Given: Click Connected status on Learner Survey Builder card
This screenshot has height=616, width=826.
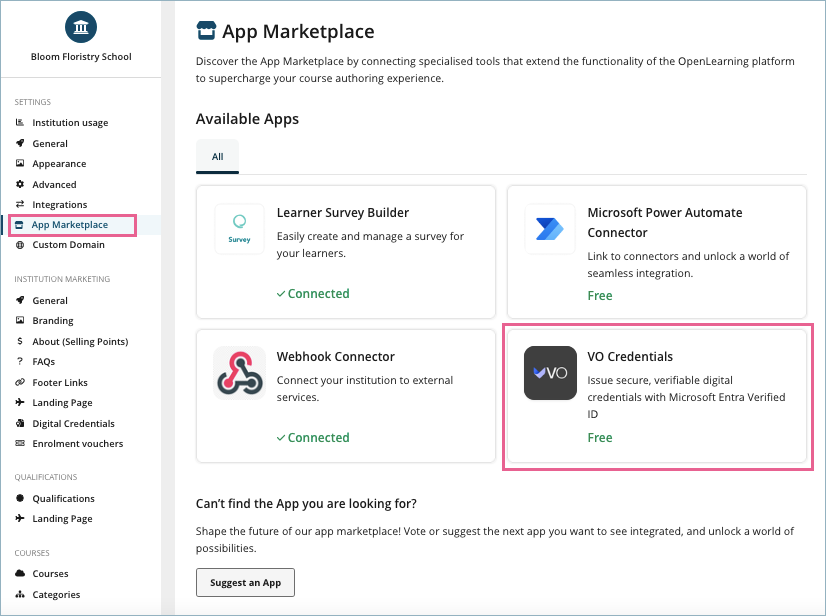Looking at the screenshot, I should (x=313, y=294).
